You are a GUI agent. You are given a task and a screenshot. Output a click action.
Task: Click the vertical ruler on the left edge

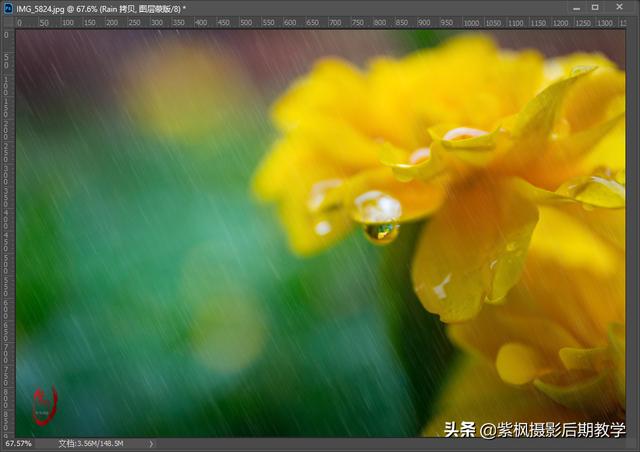(x=7, y=230)
